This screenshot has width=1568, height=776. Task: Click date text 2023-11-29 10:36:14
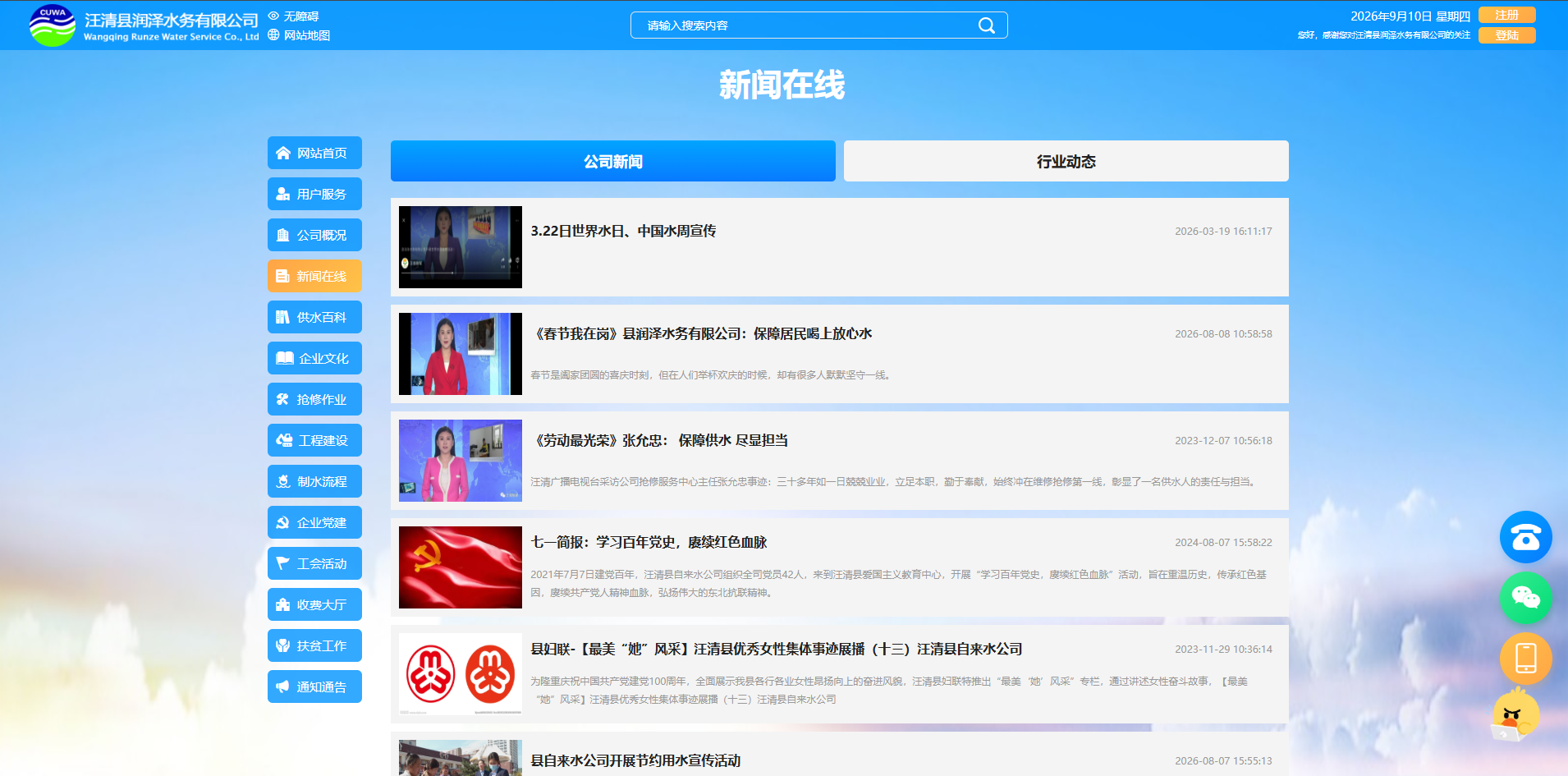tap(1223, 649)
